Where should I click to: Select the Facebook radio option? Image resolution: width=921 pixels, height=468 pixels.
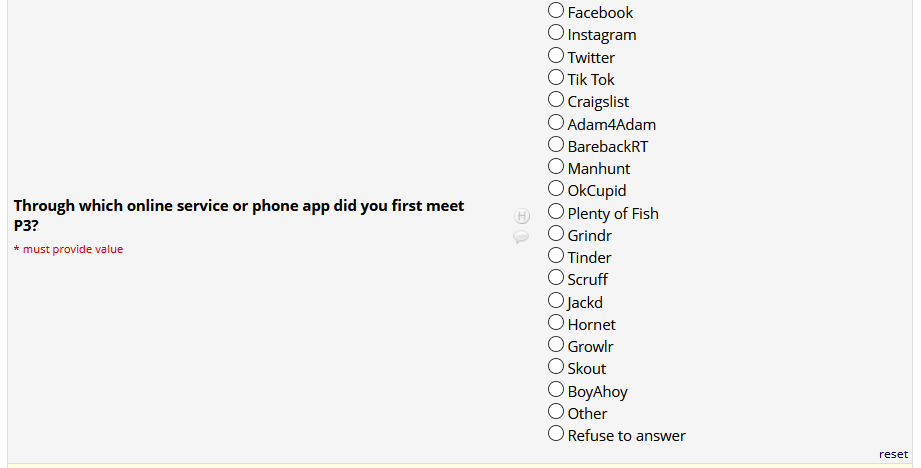coord(556,11)
